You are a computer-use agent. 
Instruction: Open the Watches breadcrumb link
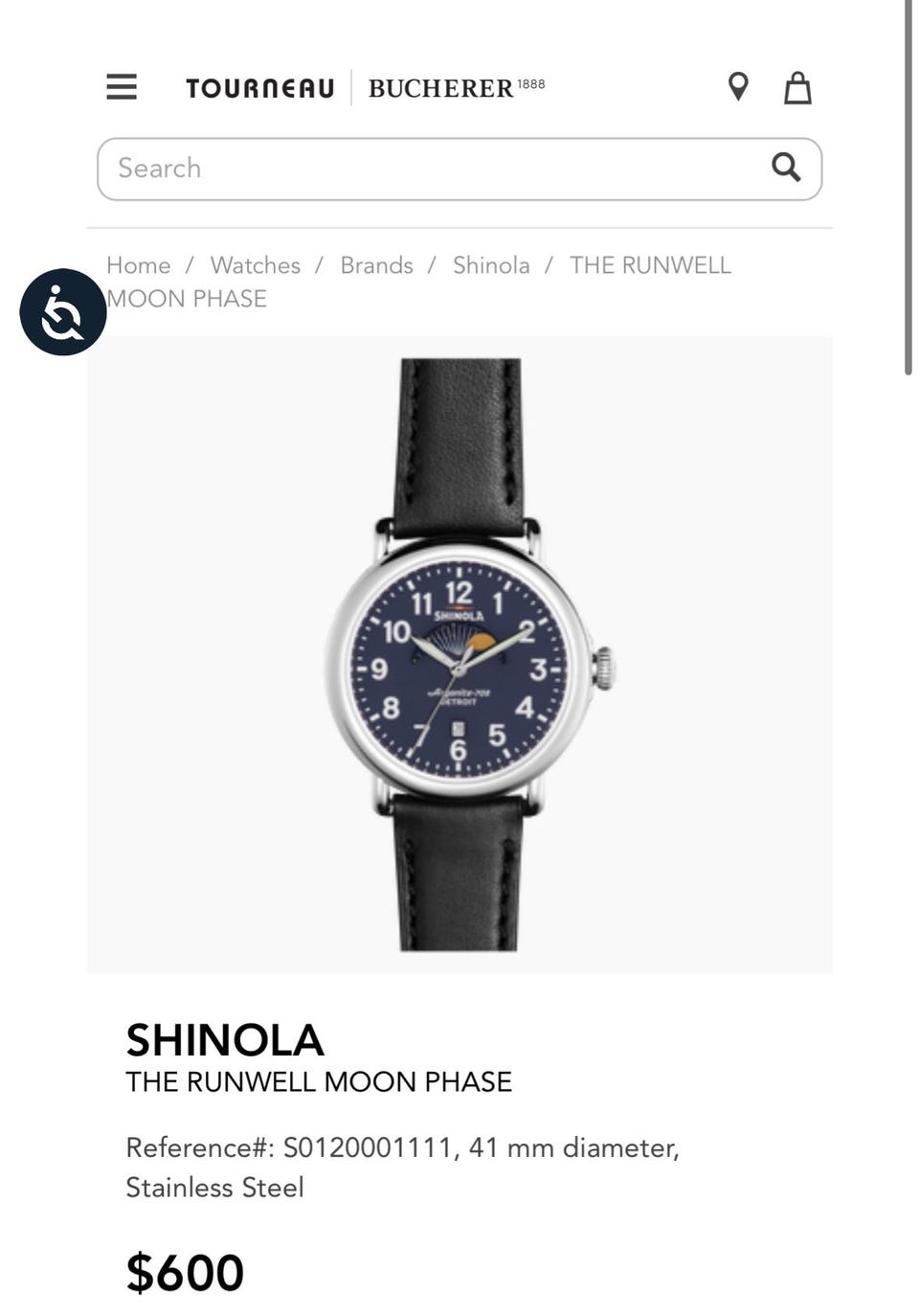tap(256, 265)
